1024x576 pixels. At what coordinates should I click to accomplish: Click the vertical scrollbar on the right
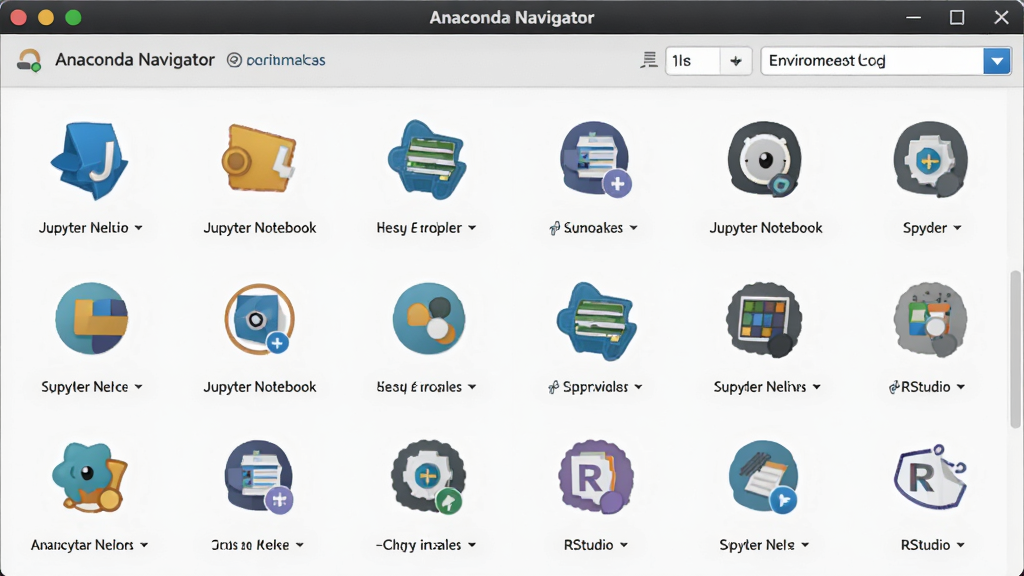click(1015, 349)
